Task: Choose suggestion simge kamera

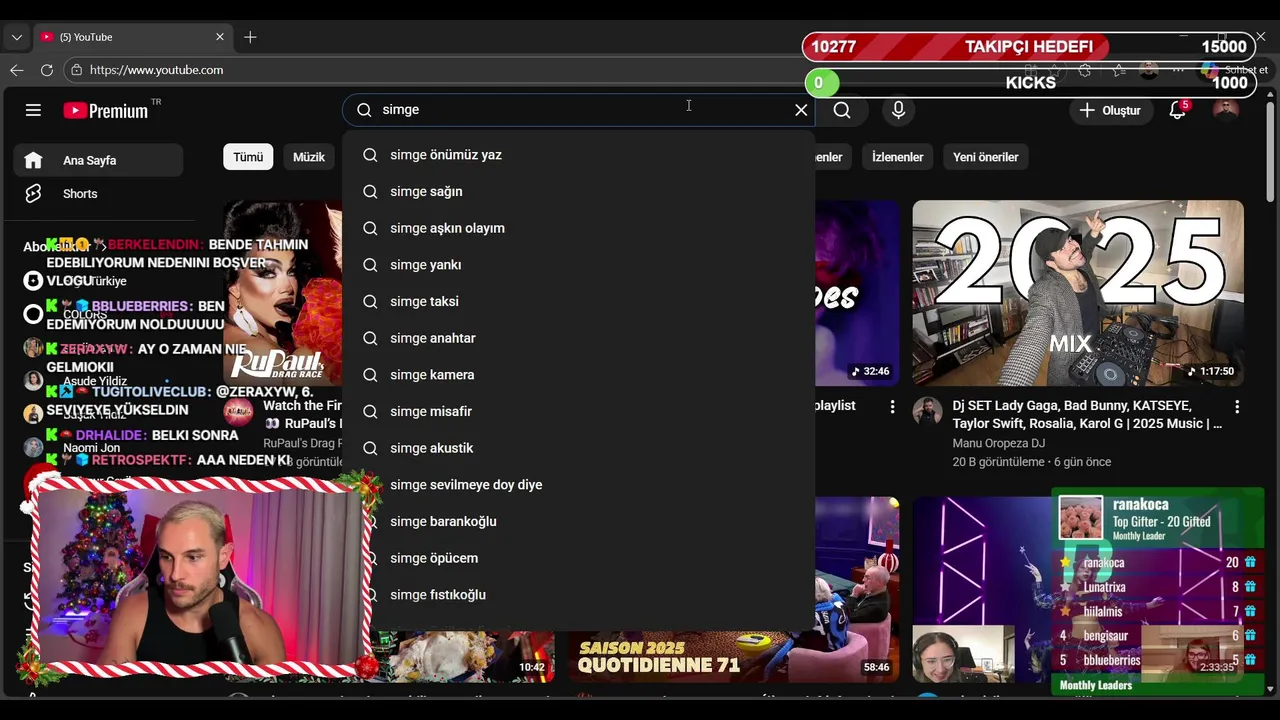Action: tap(578, 375)
